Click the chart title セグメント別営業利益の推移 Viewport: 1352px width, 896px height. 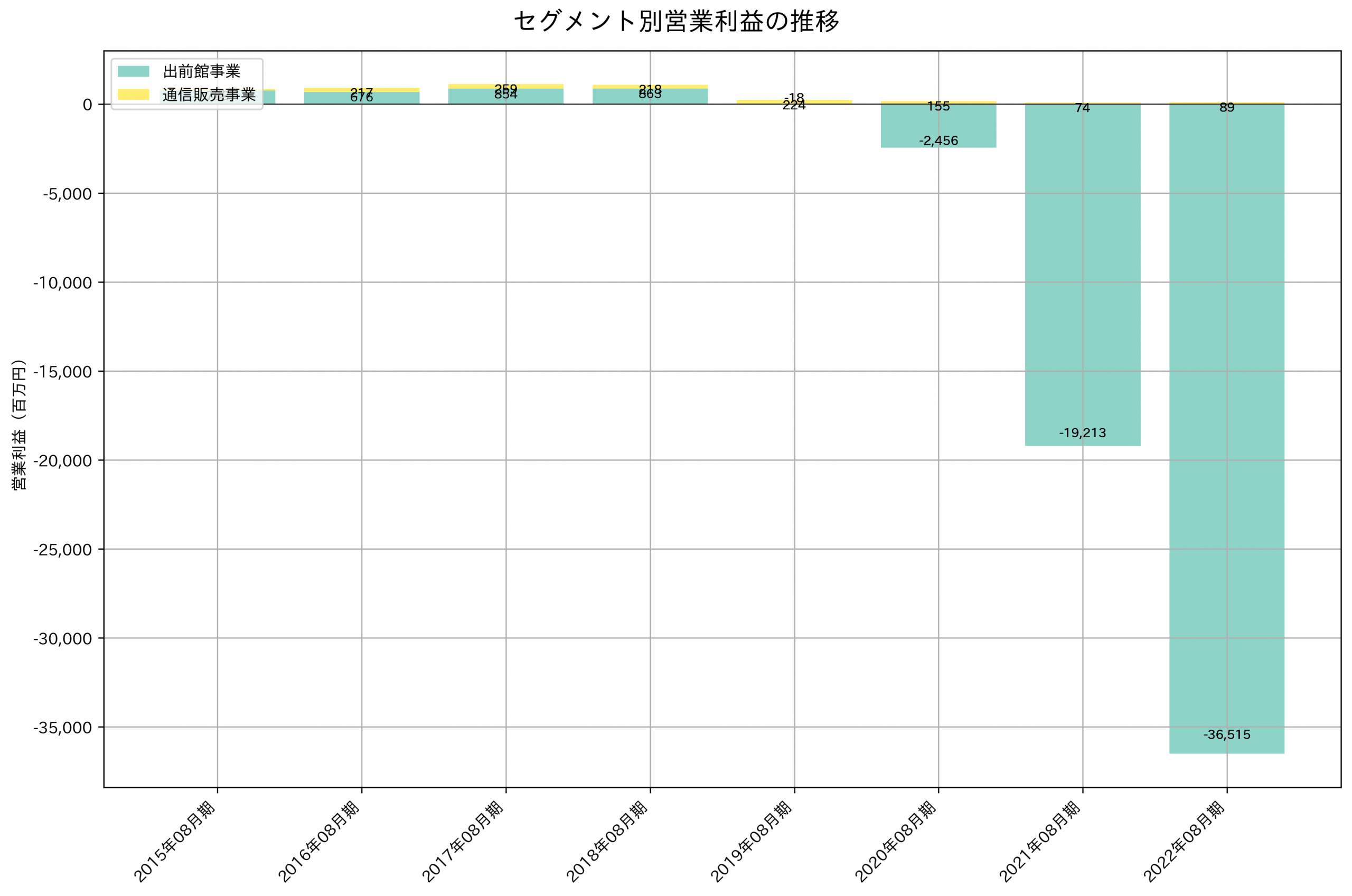[x=676, y=22]
